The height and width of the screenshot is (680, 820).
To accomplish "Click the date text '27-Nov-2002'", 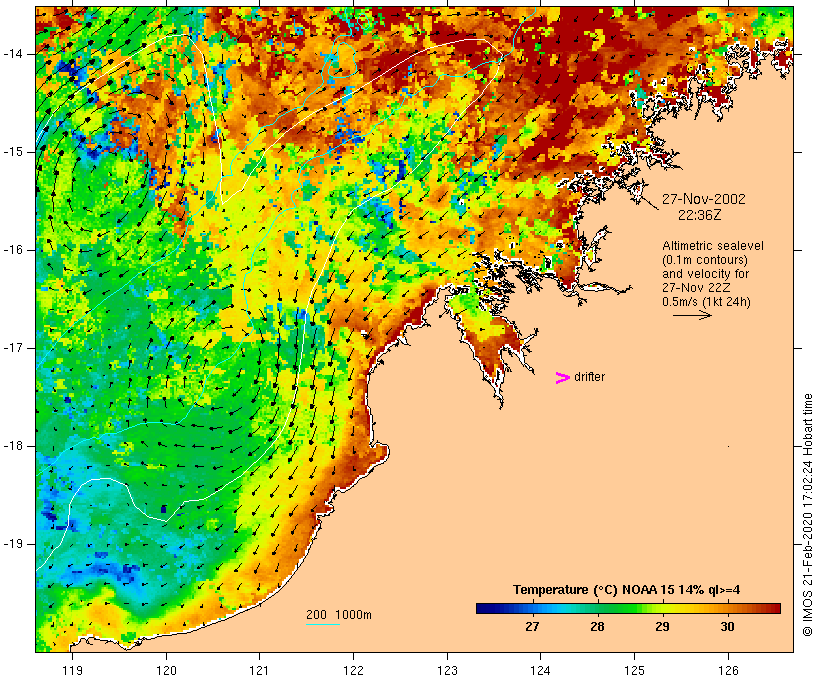I will [704, 199].
